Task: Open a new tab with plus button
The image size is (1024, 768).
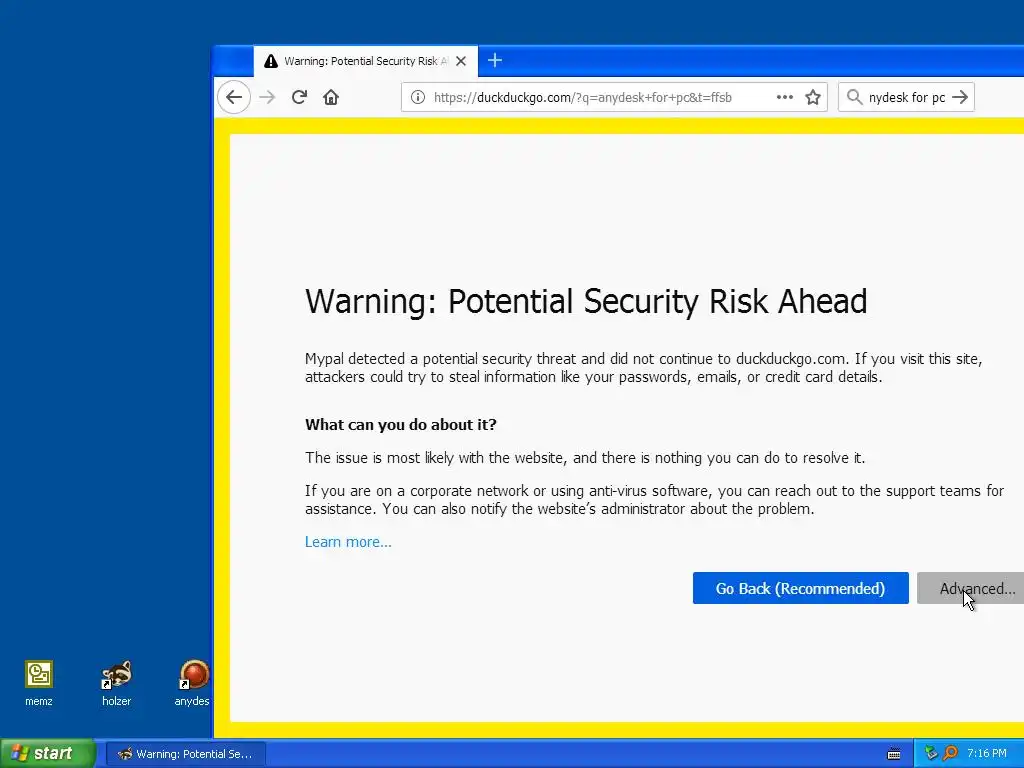Action: 495,61
